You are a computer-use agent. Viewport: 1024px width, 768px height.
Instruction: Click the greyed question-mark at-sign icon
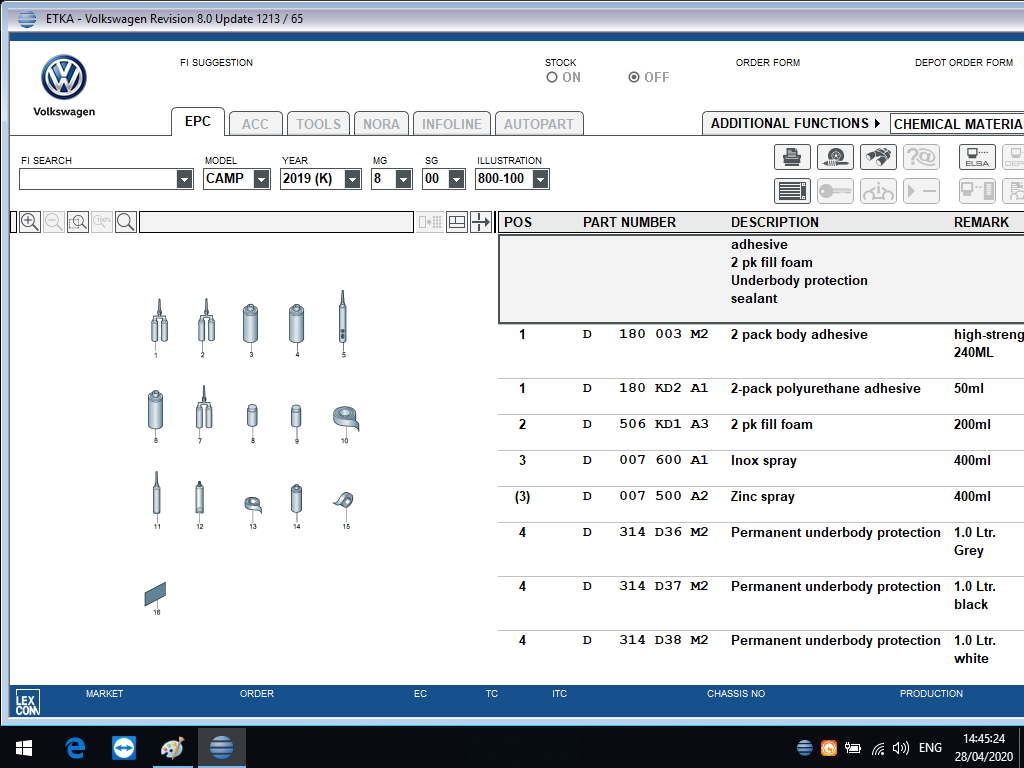921,157
